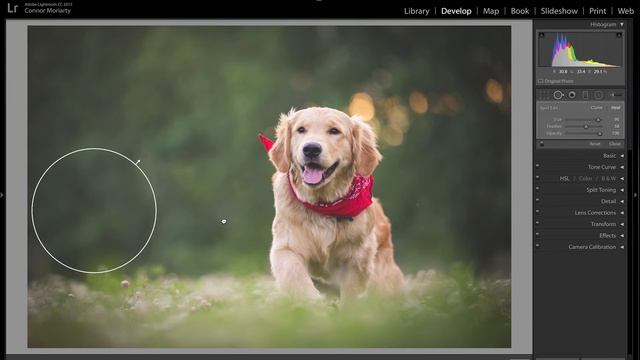Click the Lr application logo

click(12, 8)
